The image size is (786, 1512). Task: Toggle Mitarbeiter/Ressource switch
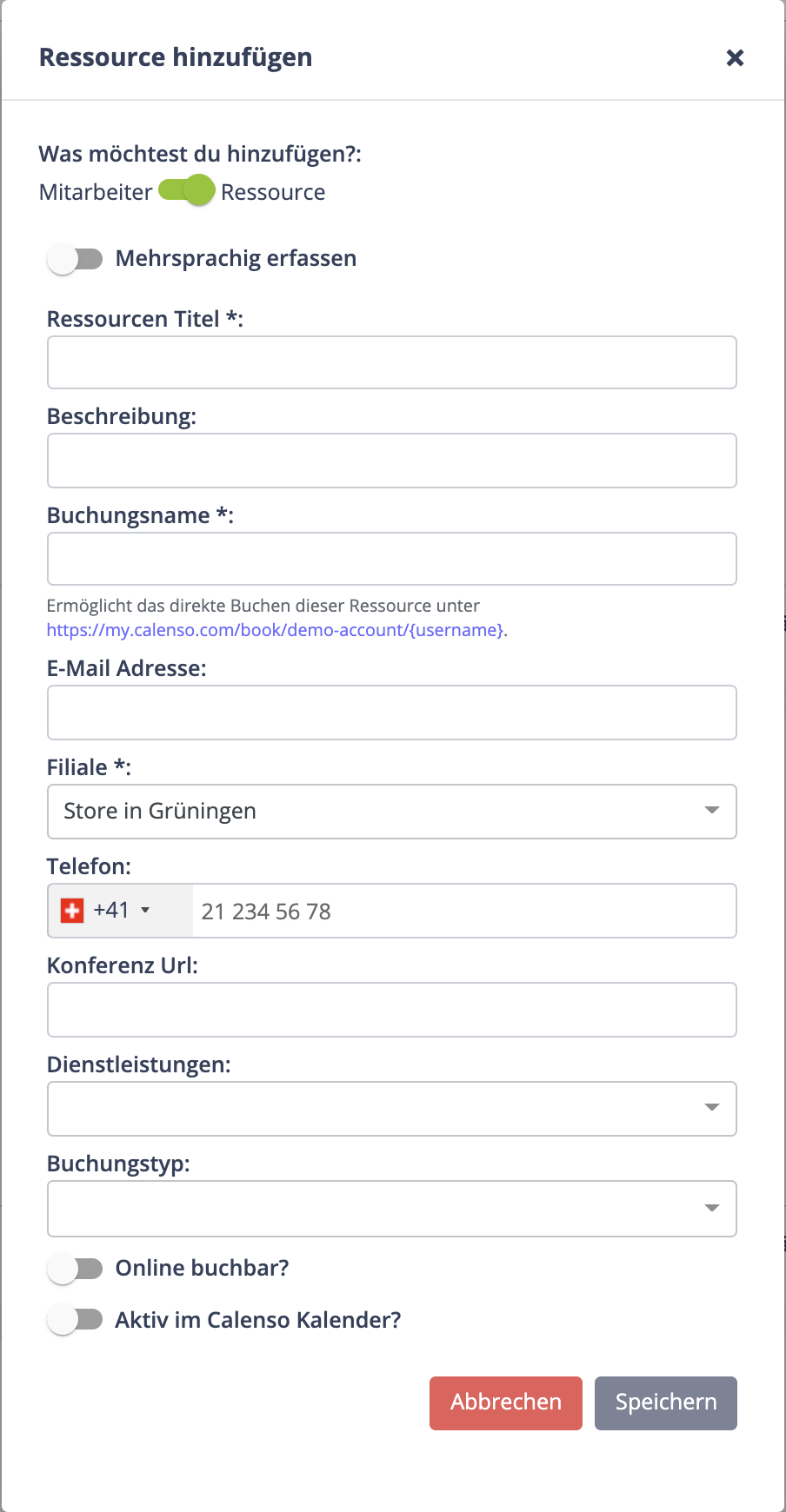pyautogui.click(x=187, y=190)
